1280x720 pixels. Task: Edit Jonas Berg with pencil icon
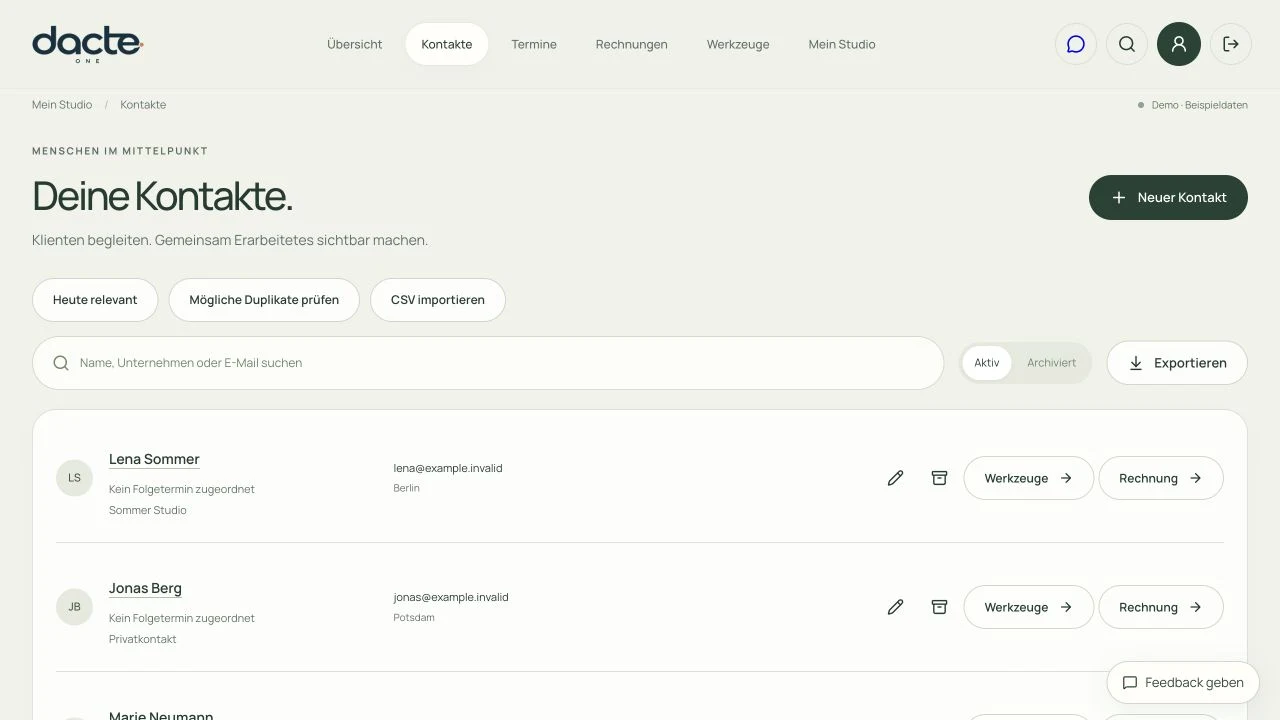(x=895, y=607)
